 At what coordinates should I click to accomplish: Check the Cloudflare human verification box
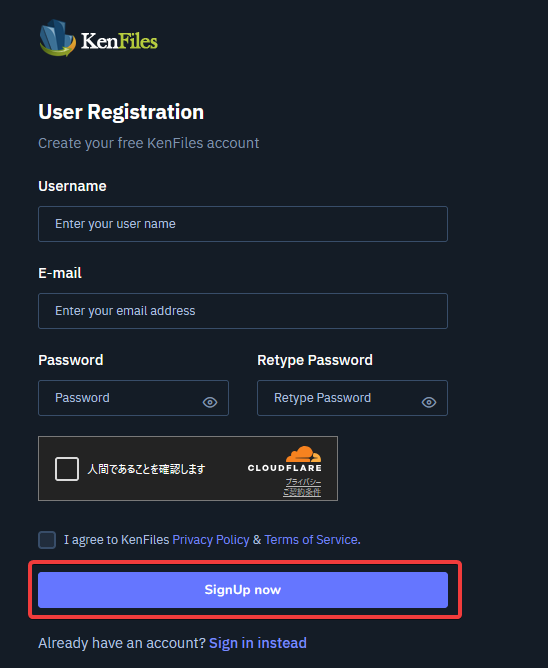click(67, 469)
